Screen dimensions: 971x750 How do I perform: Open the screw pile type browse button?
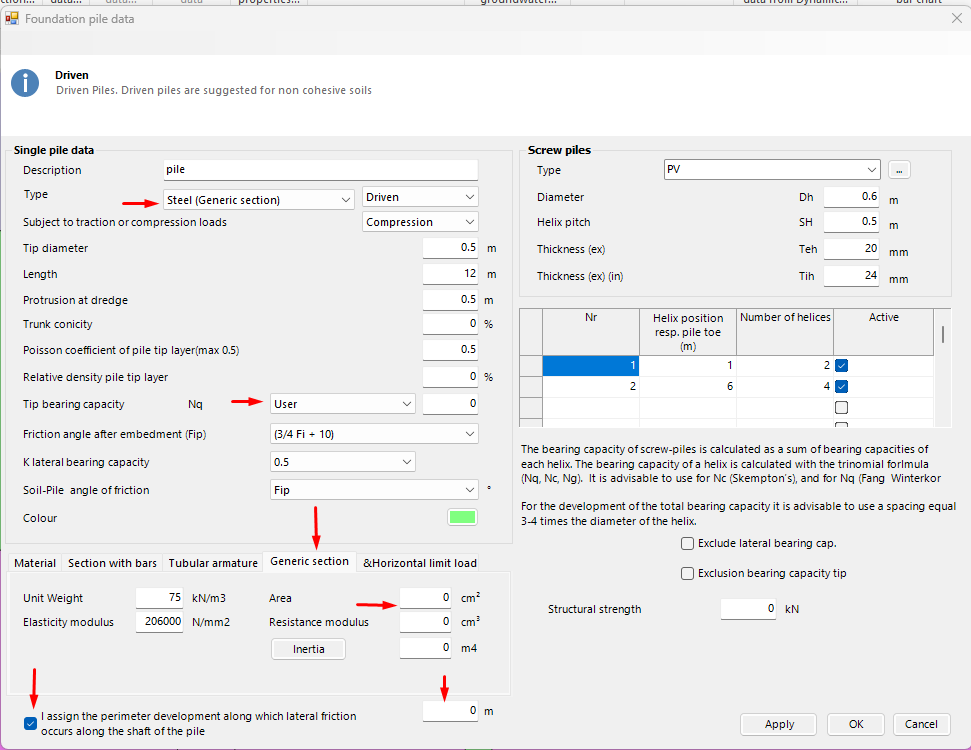(899, 170)
